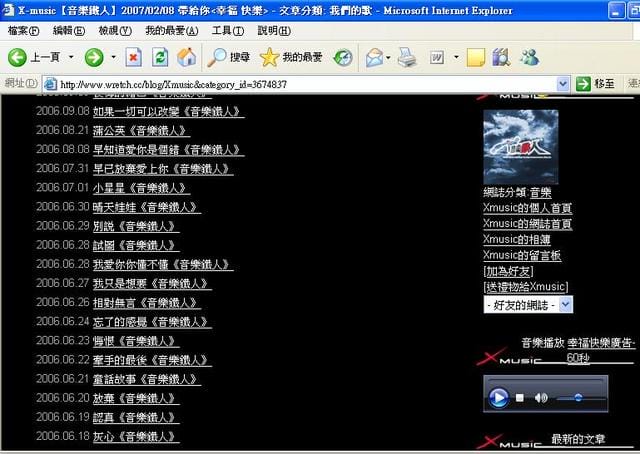The height and width of the screenshot is (454, 640).
Task: Open the 工具 (Tools) menu
Action: 228,31
